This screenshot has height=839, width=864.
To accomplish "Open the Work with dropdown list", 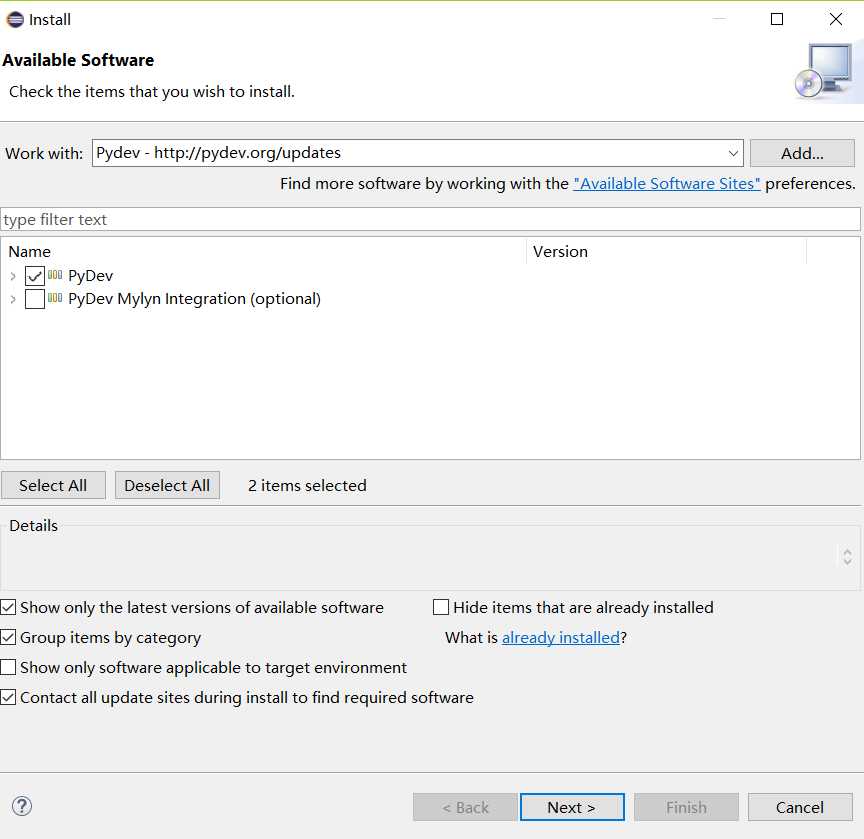I will coord(734,153).
